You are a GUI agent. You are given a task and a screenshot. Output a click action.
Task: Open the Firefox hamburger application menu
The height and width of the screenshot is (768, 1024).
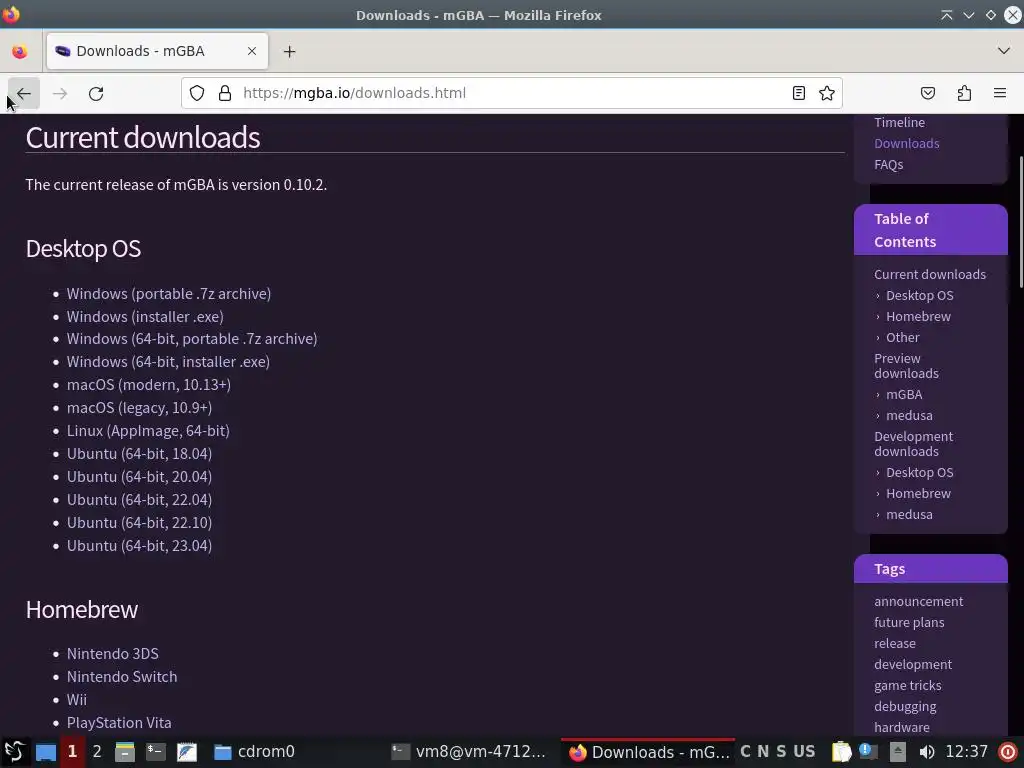click(1000, 93)
